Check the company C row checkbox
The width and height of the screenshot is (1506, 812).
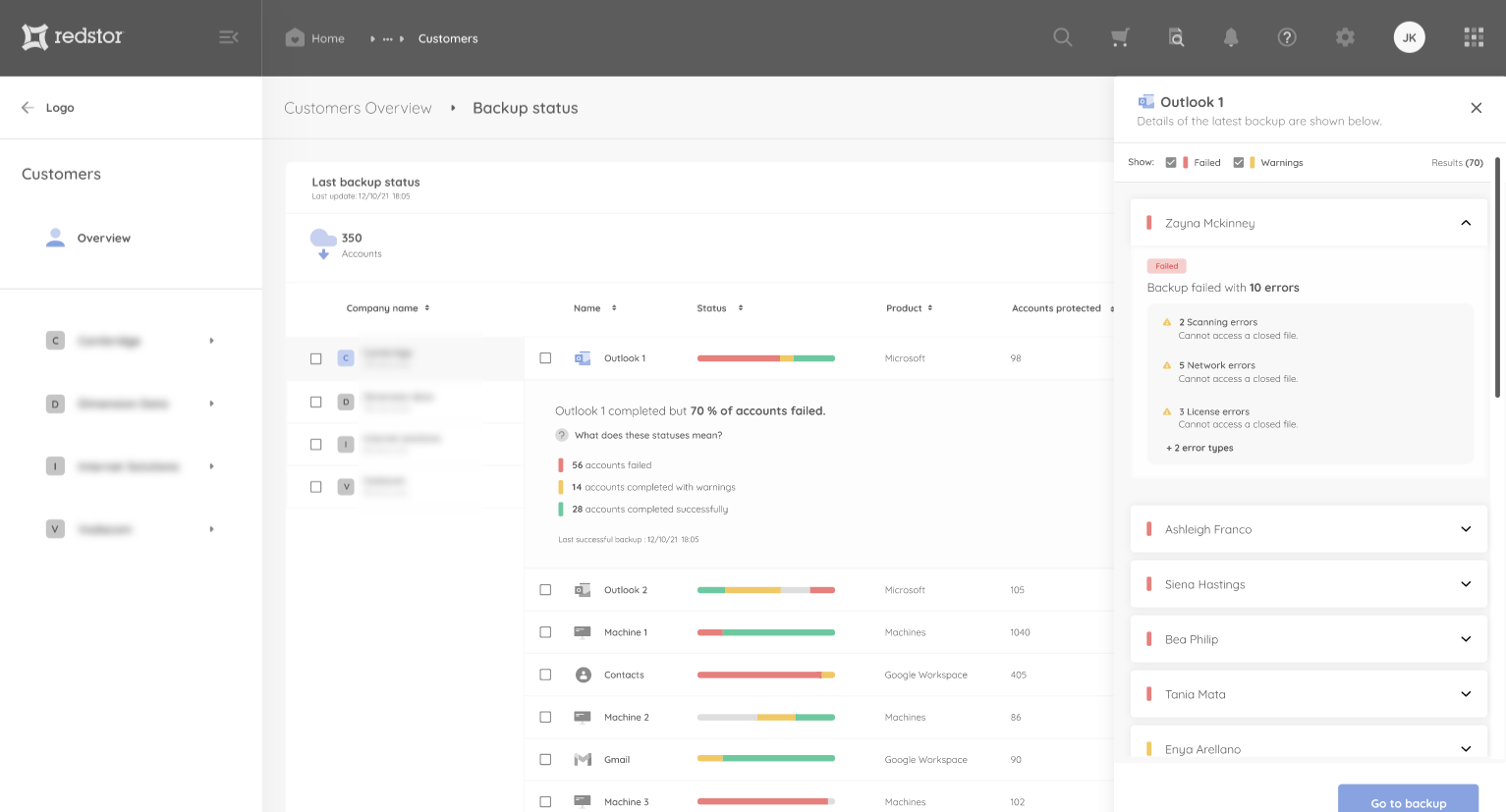click(315, 358)
